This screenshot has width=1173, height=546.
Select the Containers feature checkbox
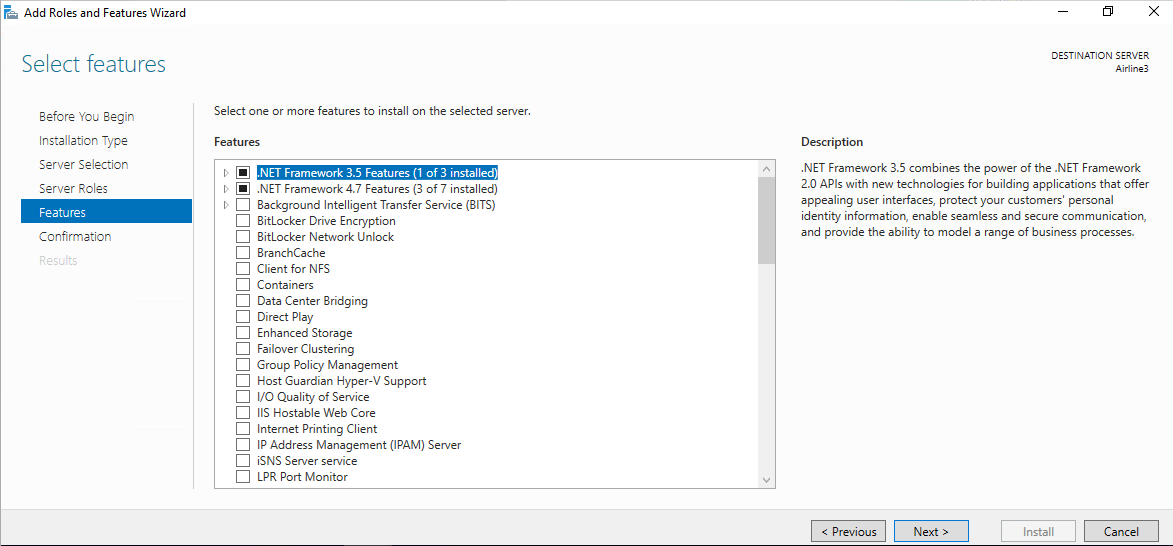[x=242, y=285]
